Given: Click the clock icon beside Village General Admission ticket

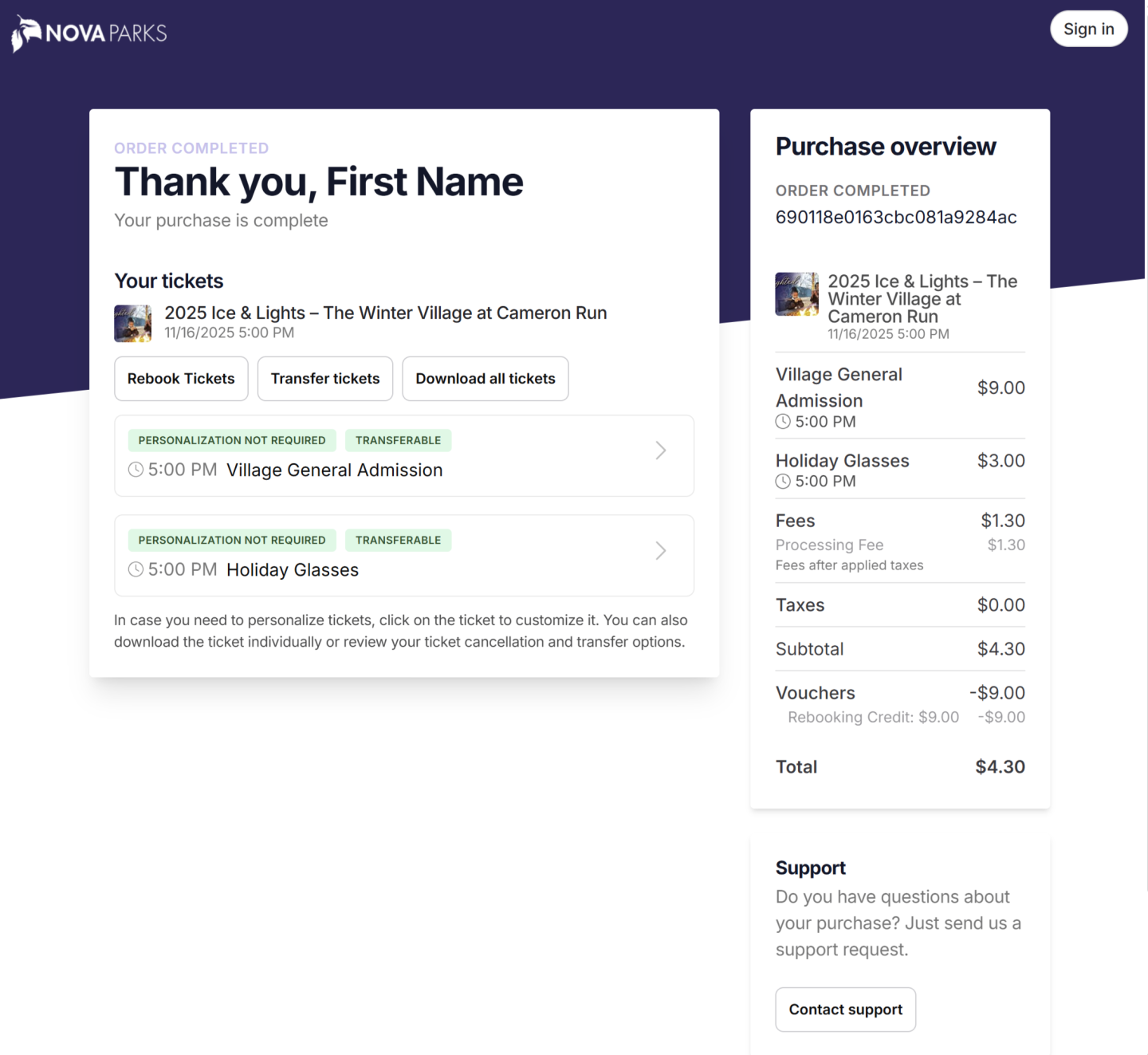Looking at the screenshot, I should coord(136,470).
